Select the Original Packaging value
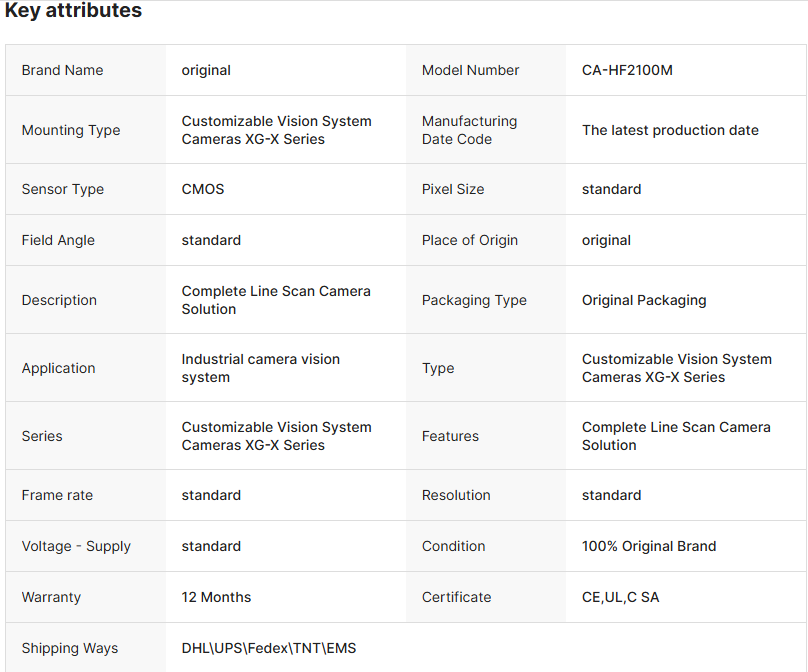The image size is (808, 672). pos(644,300)
